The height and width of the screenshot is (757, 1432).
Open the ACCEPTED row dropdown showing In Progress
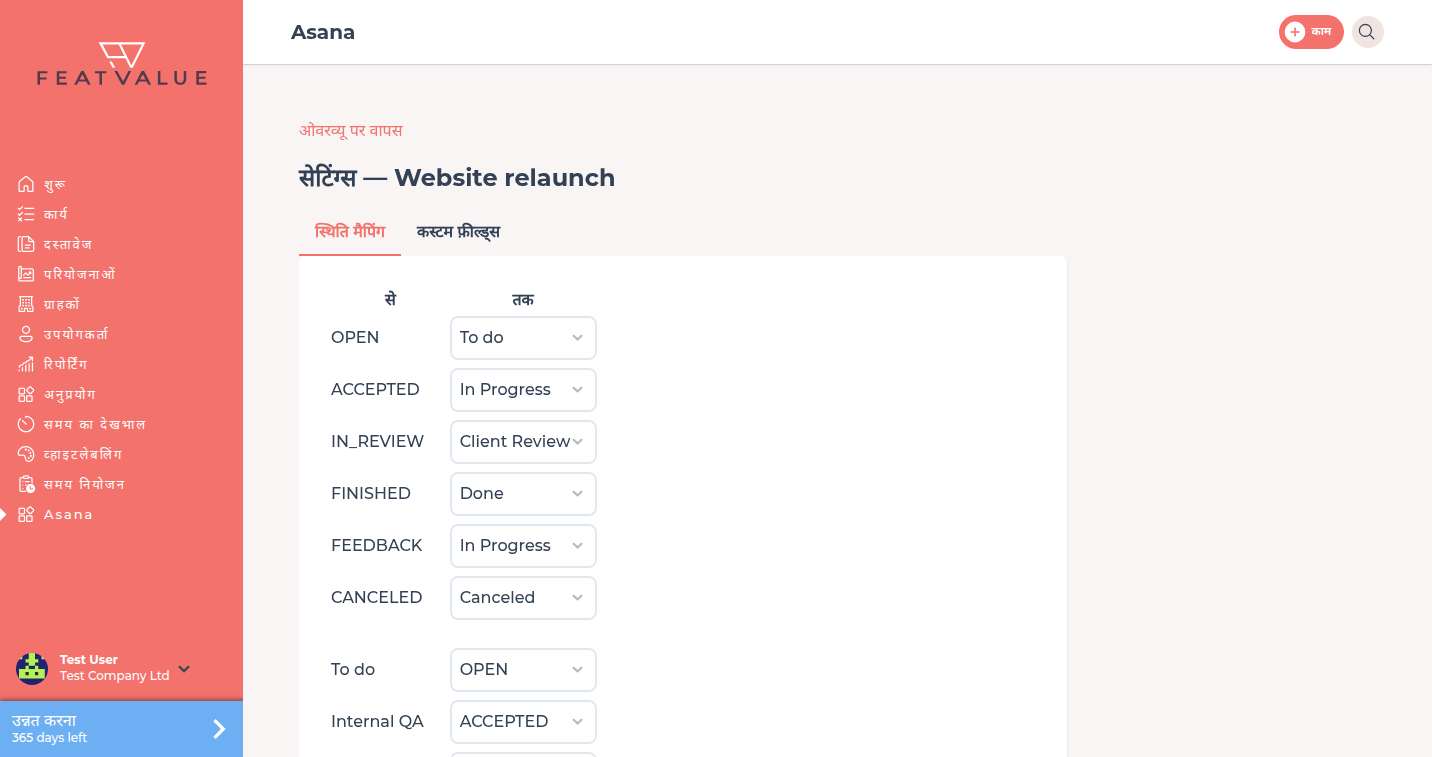[523, 390]
